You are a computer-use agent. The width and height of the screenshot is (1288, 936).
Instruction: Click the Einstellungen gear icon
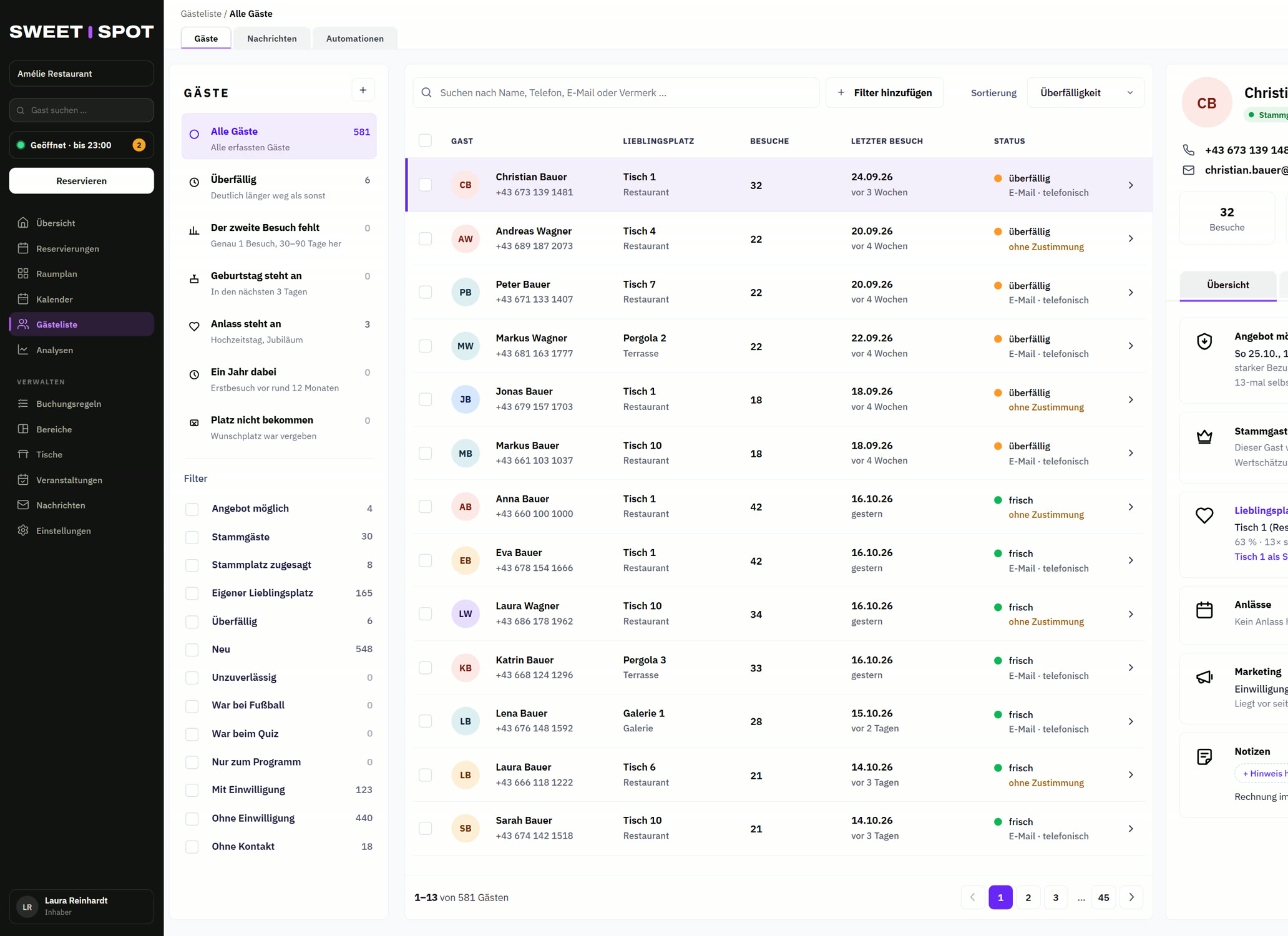[x=23, y=530]
